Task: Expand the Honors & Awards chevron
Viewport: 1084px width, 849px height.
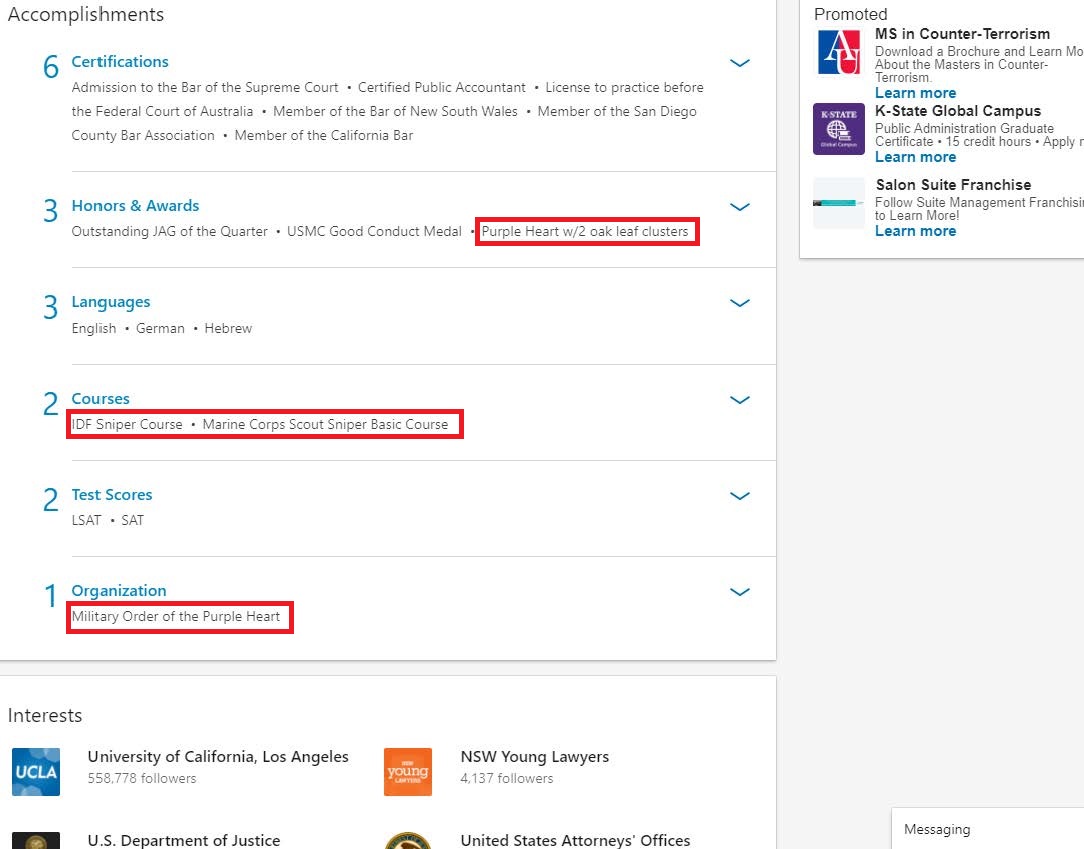Action: [740, 207]
